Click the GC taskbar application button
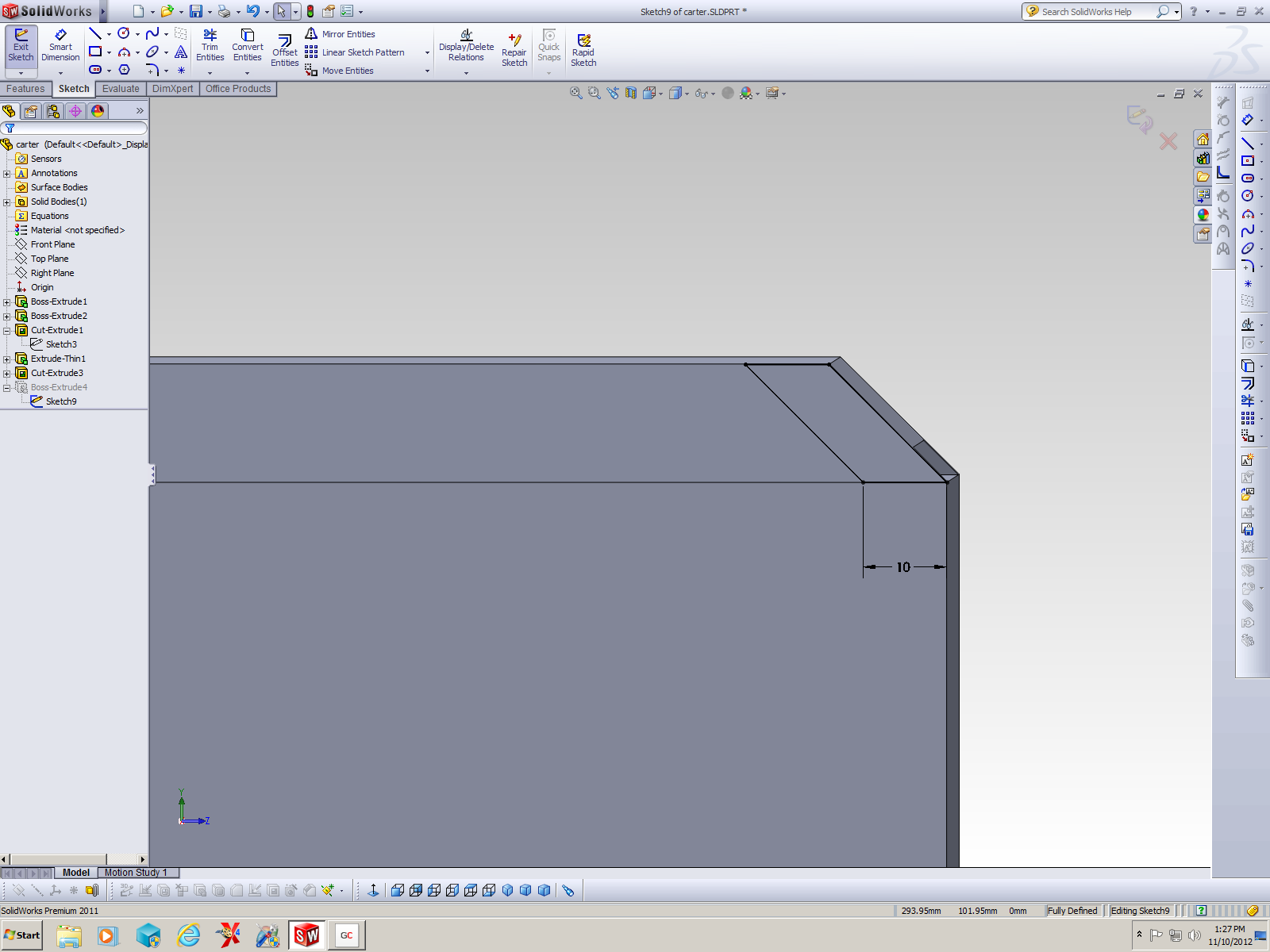The width and height of the screenshot is (1270, 952). coord(346,936)
